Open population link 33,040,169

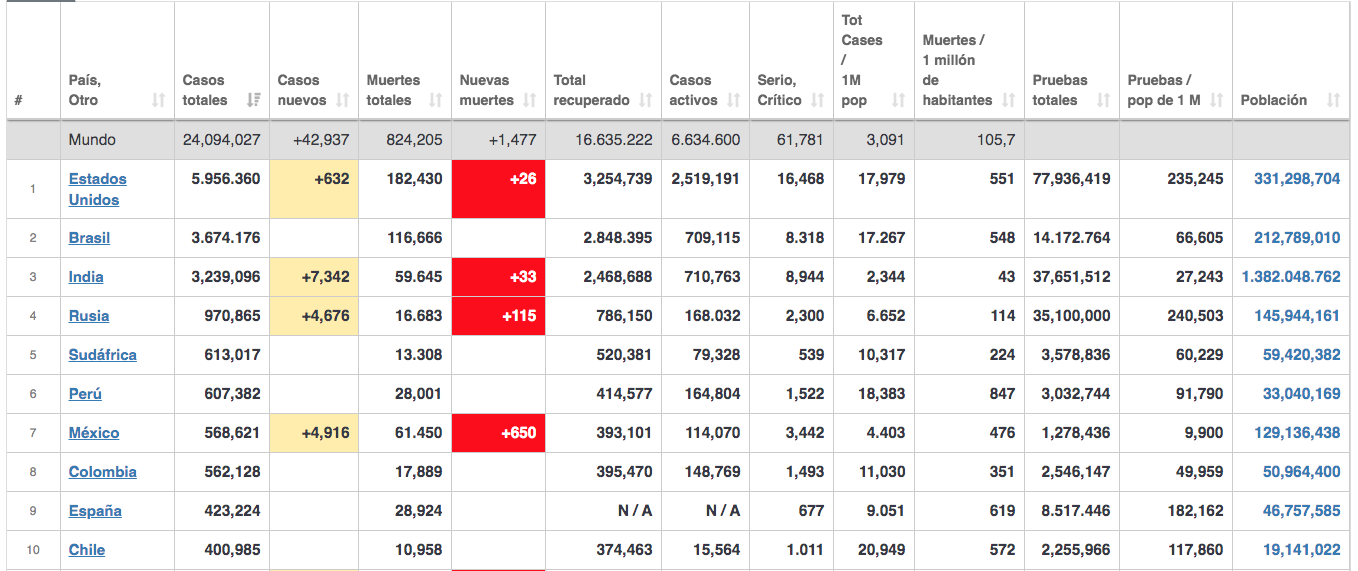[x=1301, y=394]
